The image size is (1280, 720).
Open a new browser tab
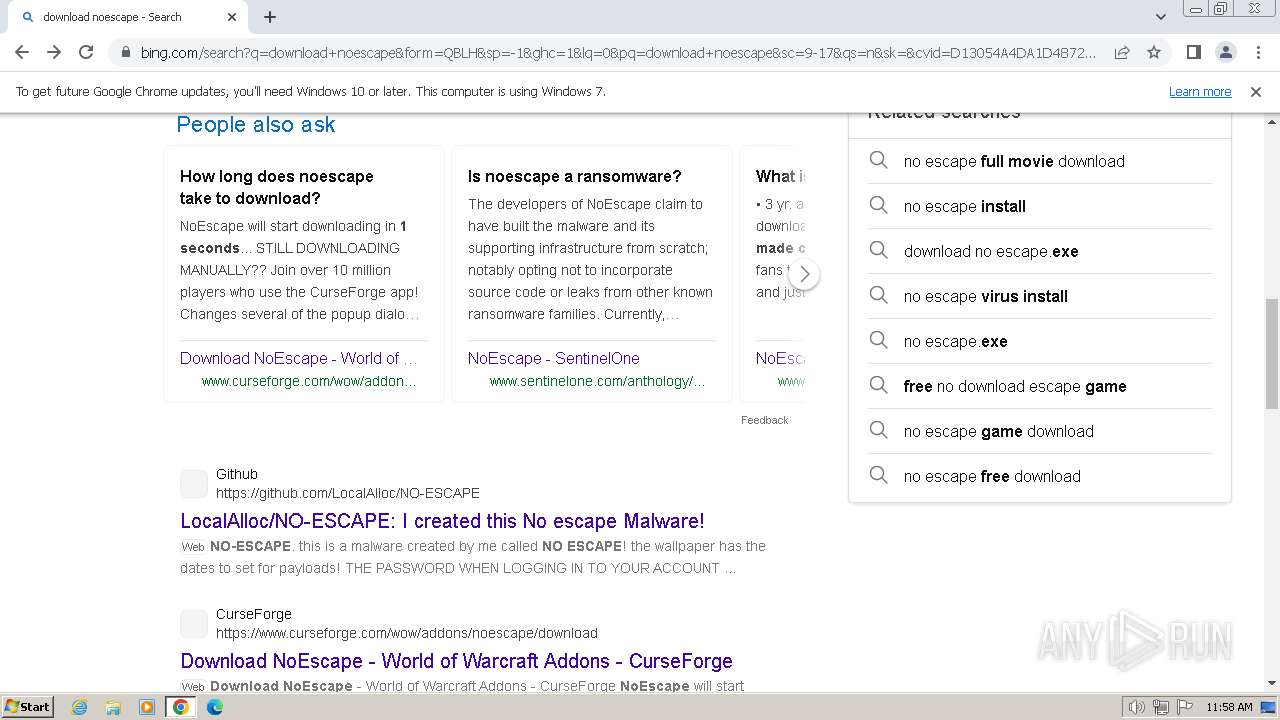pyautogui.click(x=270, y=17)
